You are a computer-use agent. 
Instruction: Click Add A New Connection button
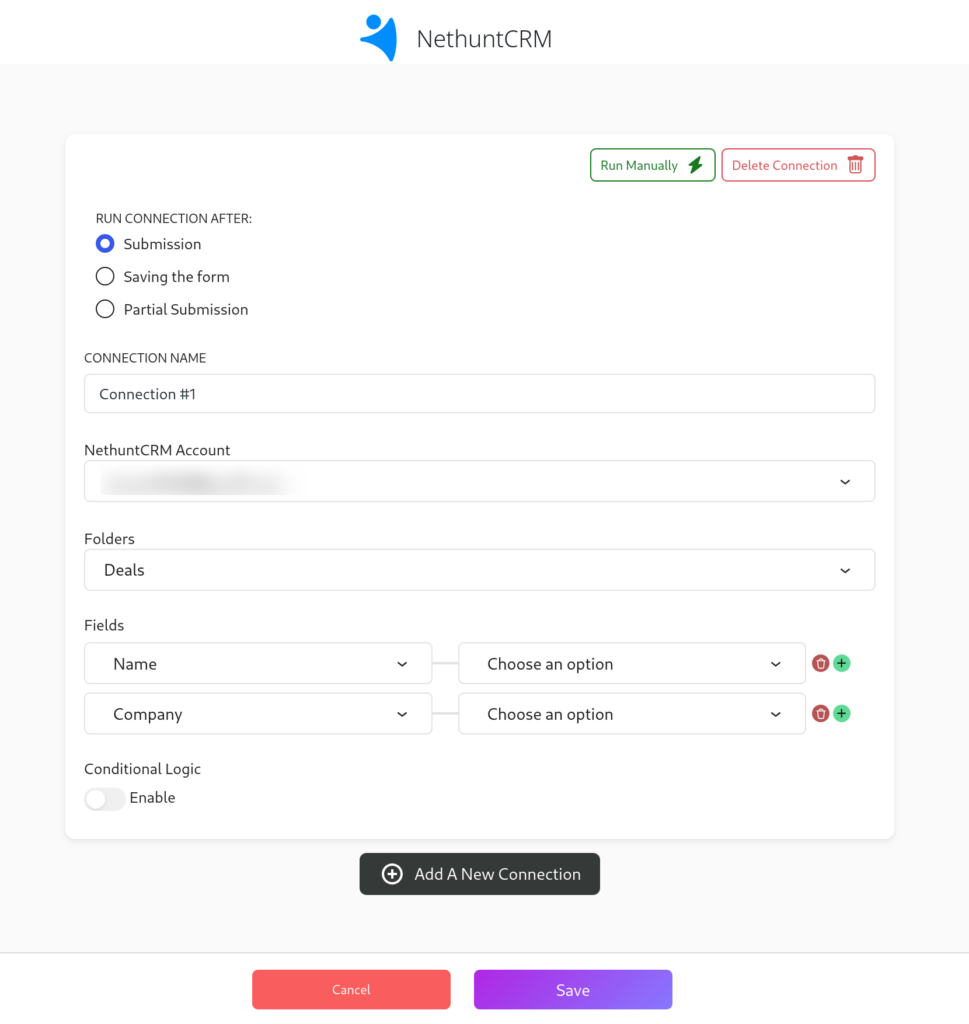pyautogui.click(x=479, y=874)
